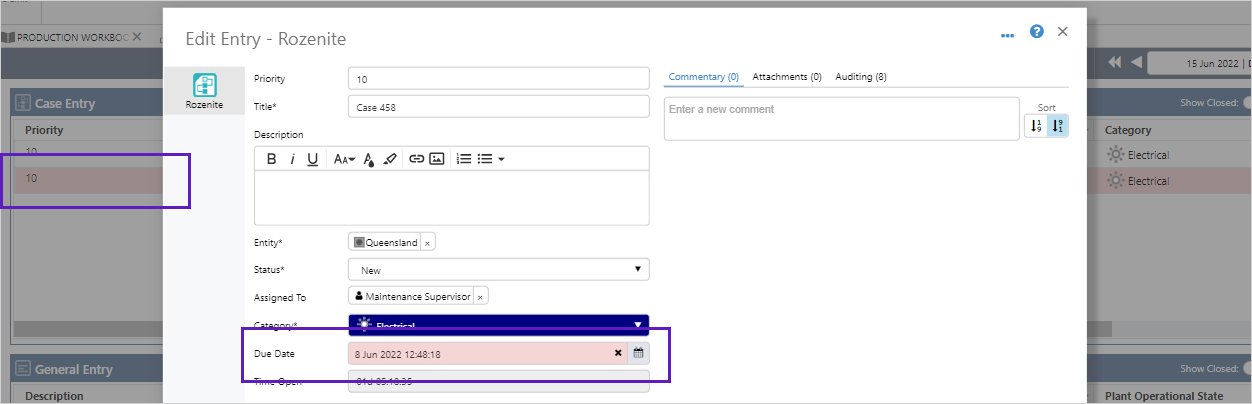1252x404 pixels.
Task: Open the three-dot more options menu
Action: [x=1008, y=34]
